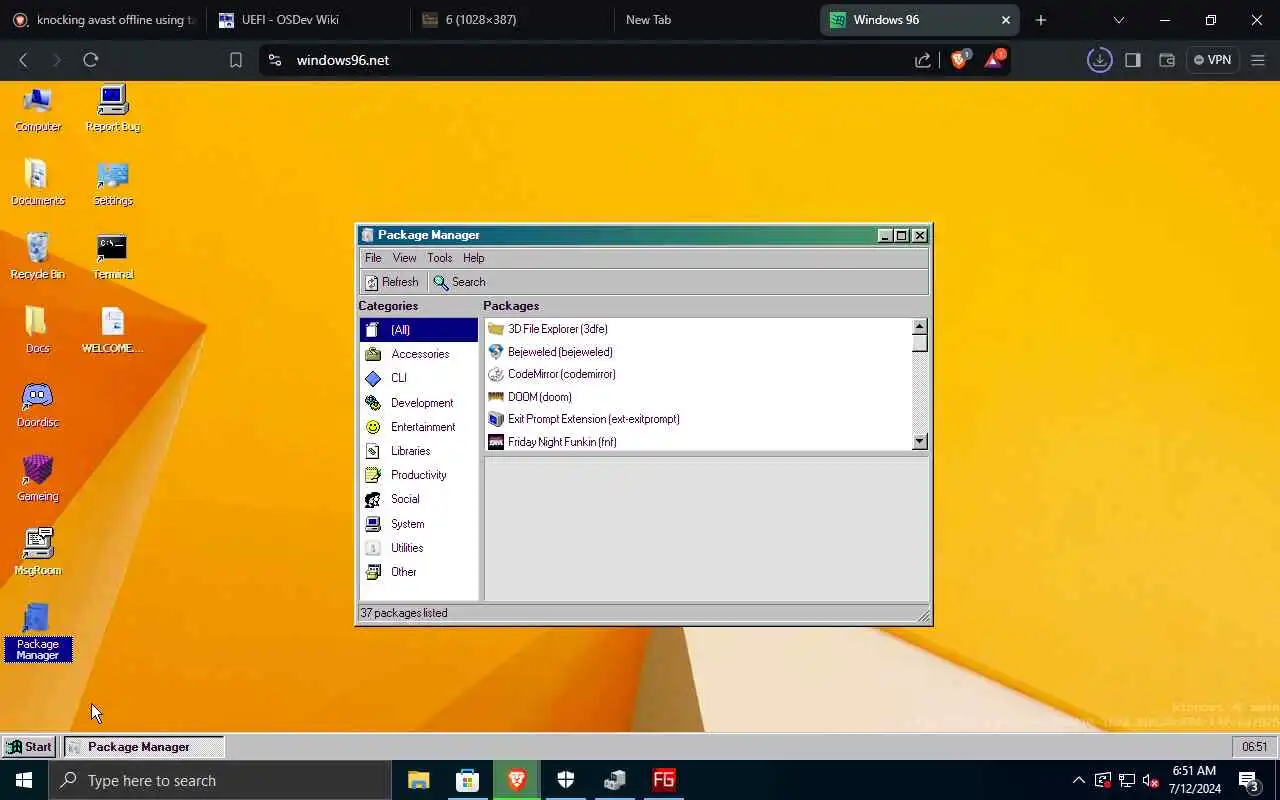Switch to the 6 (1028×387) tab
Screen dimensions: 1280x800
(511, 20)
